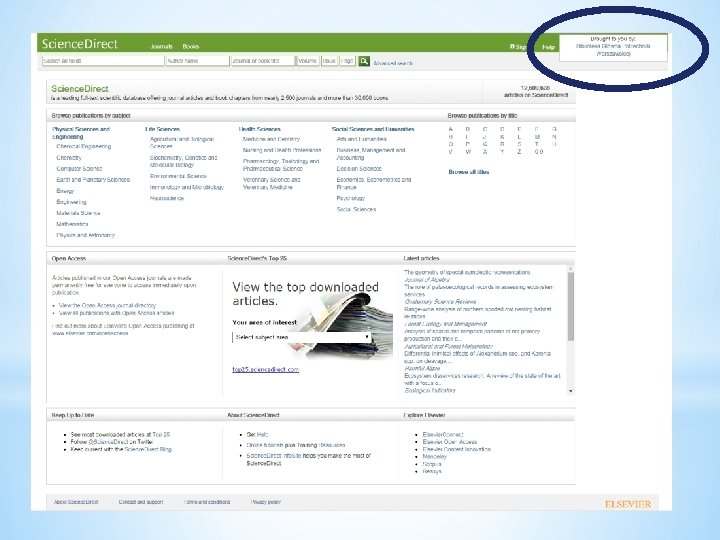Image resolution: width=720 pixels, height=540 pixels.
Task: Focus the Page field
Action: [x=348, y=61]
